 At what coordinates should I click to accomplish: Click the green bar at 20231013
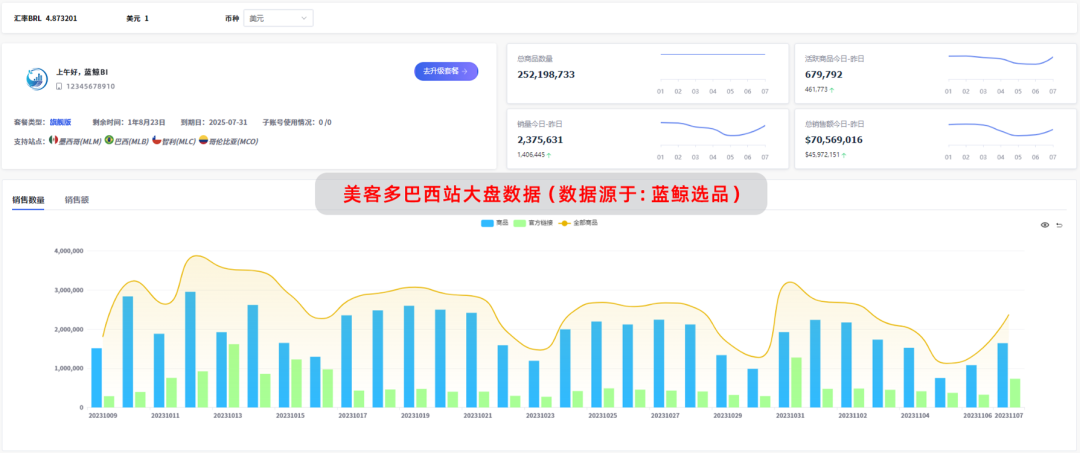[x=233, y=376]
